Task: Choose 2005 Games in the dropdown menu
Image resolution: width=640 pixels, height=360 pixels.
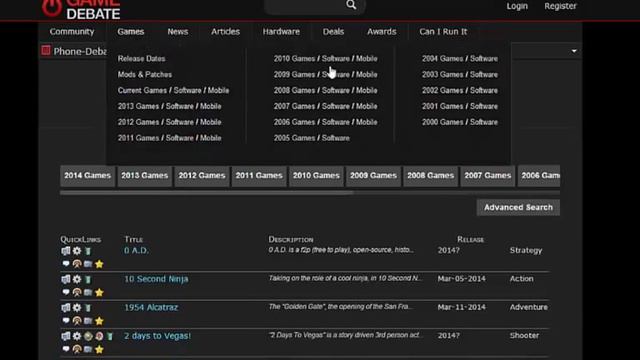Action: pyautogui.click(x=294, y=138)
